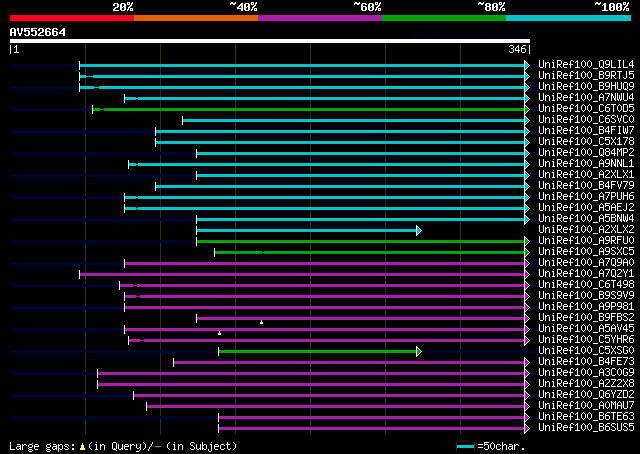Click the purple ~60% legend segment
Screen dimensions: 640x454
tap(320, 18)
